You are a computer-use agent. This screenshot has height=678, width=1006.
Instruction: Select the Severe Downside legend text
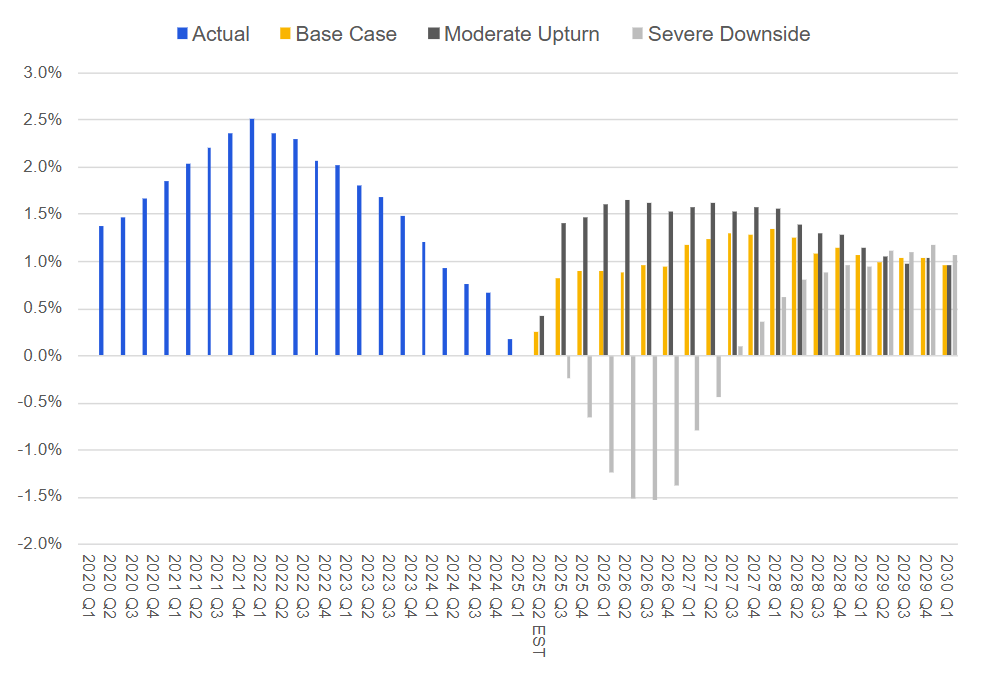[x=729, y=34]
